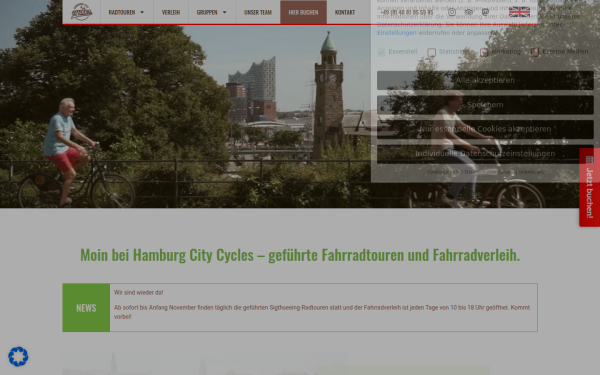
Task: Click the 'Moin bei Hamburg City Cycles' heading
Action: (300, 255)
